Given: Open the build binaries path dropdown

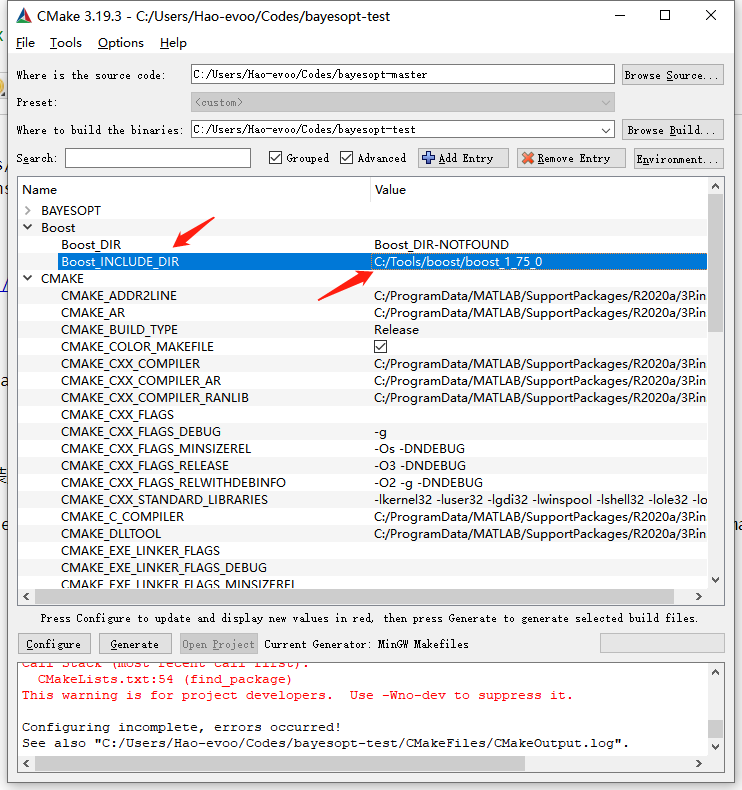Looking at the screenshot, I should click(x=605, y=130).
